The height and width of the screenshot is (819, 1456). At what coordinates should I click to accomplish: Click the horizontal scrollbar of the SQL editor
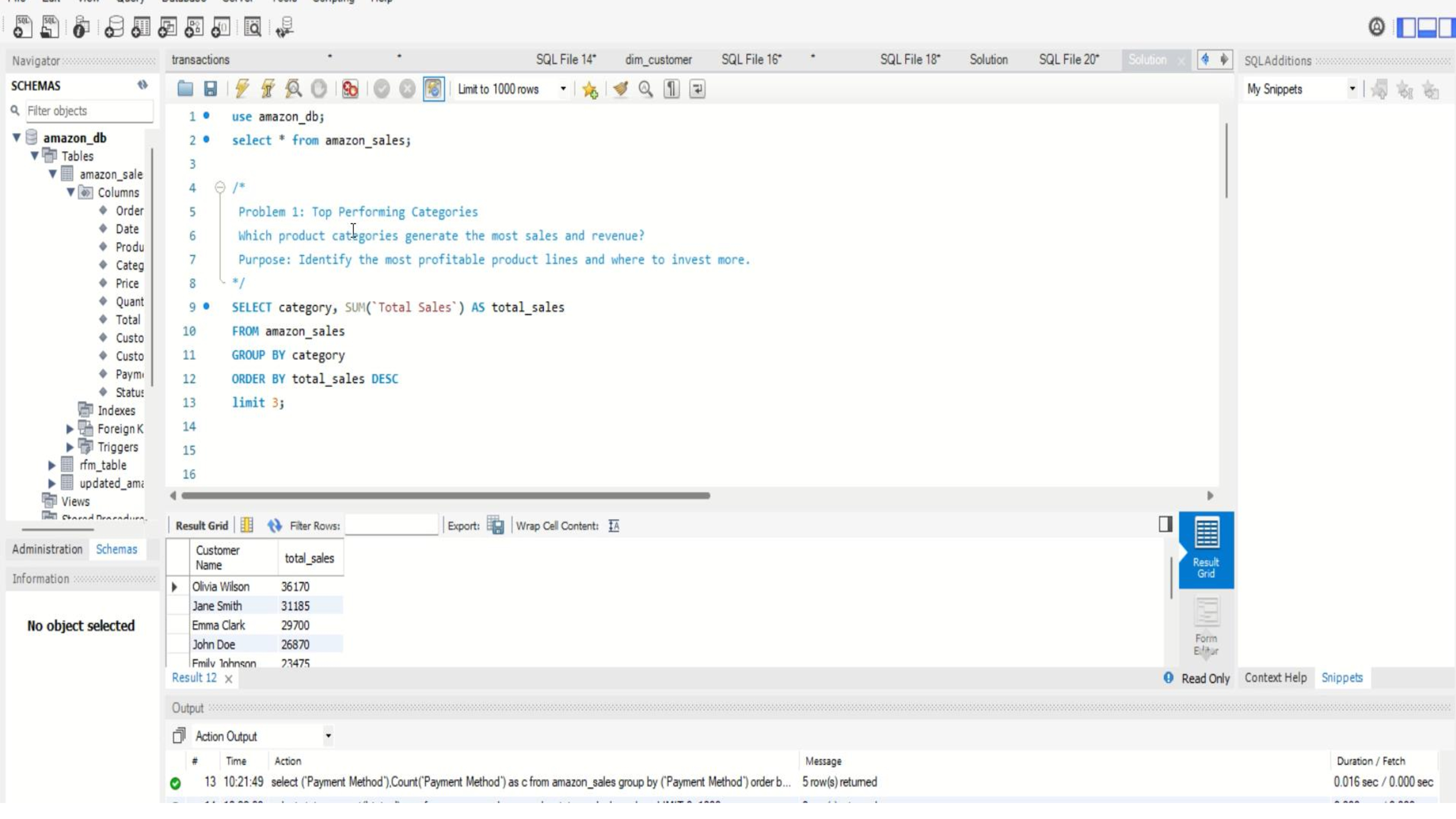[x=446, y=496]
